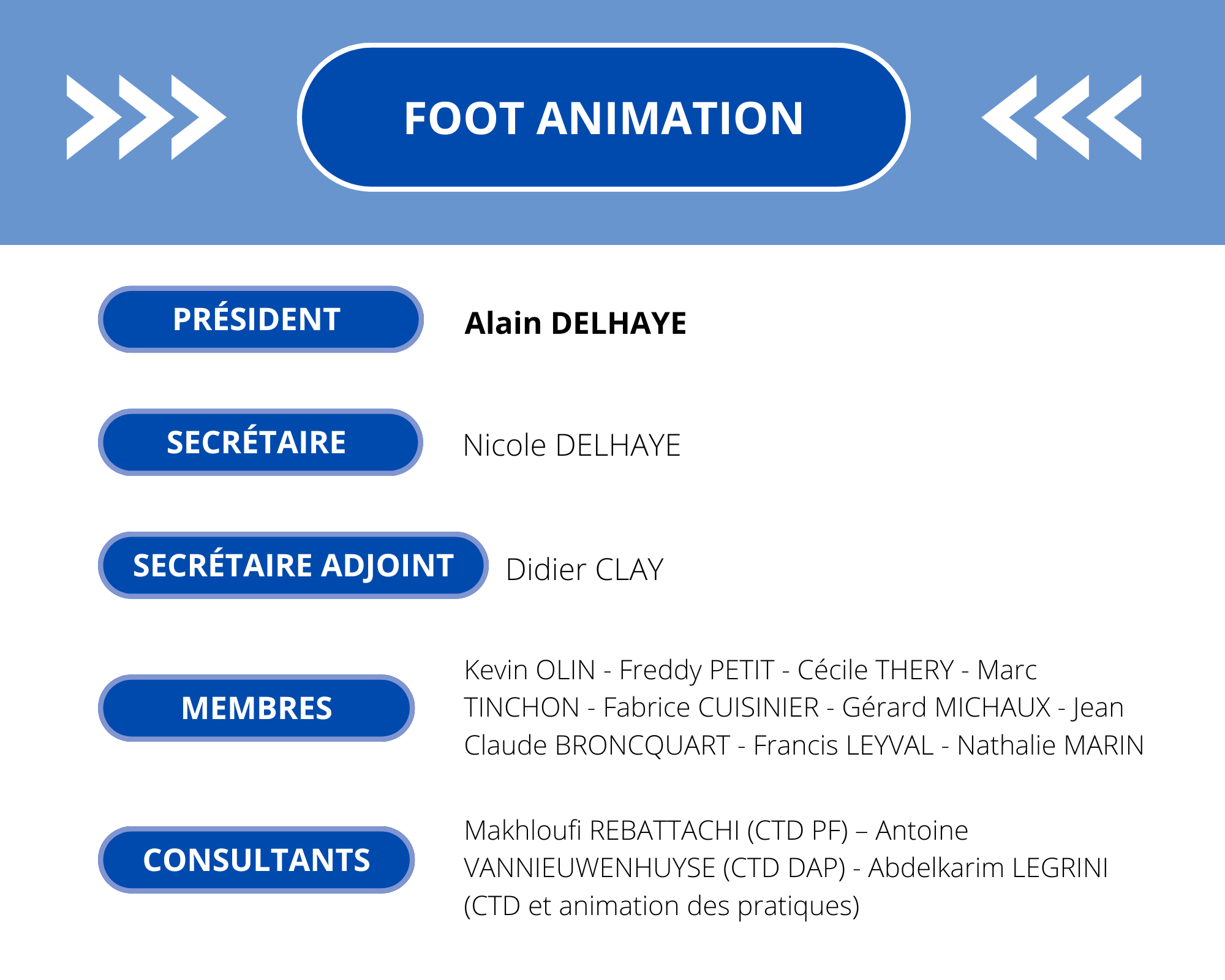Click Gérard MICHAUX in members list

point(946,707)
